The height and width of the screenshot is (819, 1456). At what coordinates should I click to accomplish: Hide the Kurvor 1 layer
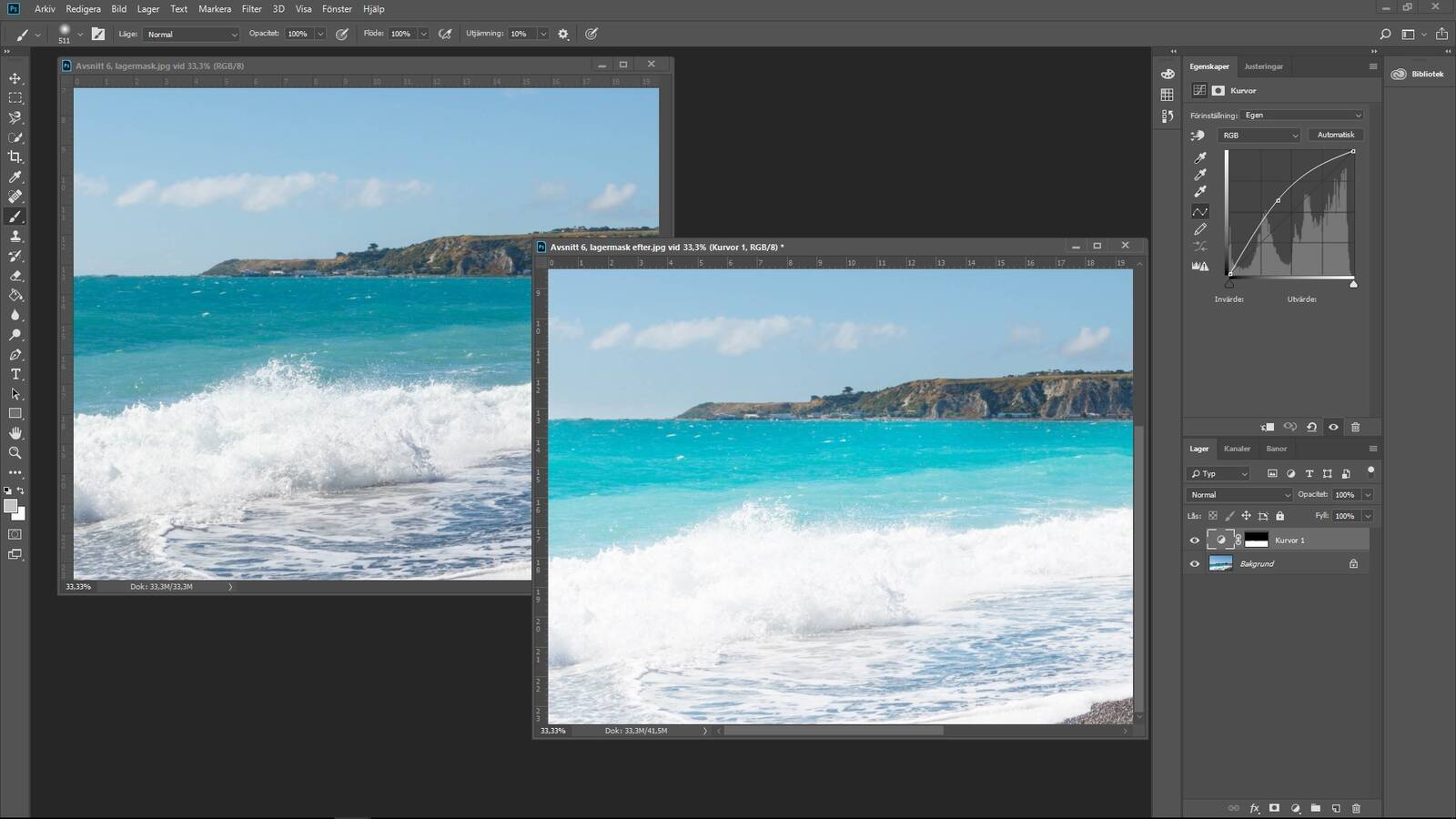(x=1195, y=541)
